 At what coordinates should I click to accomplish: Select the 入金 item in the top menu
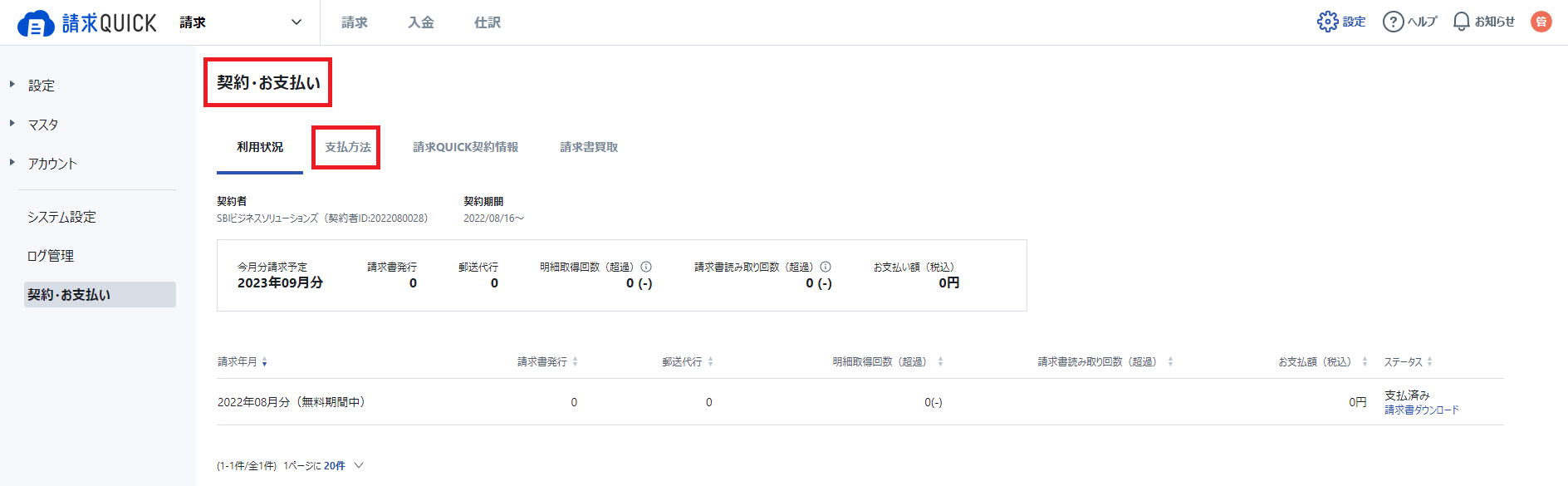(420, 22)
